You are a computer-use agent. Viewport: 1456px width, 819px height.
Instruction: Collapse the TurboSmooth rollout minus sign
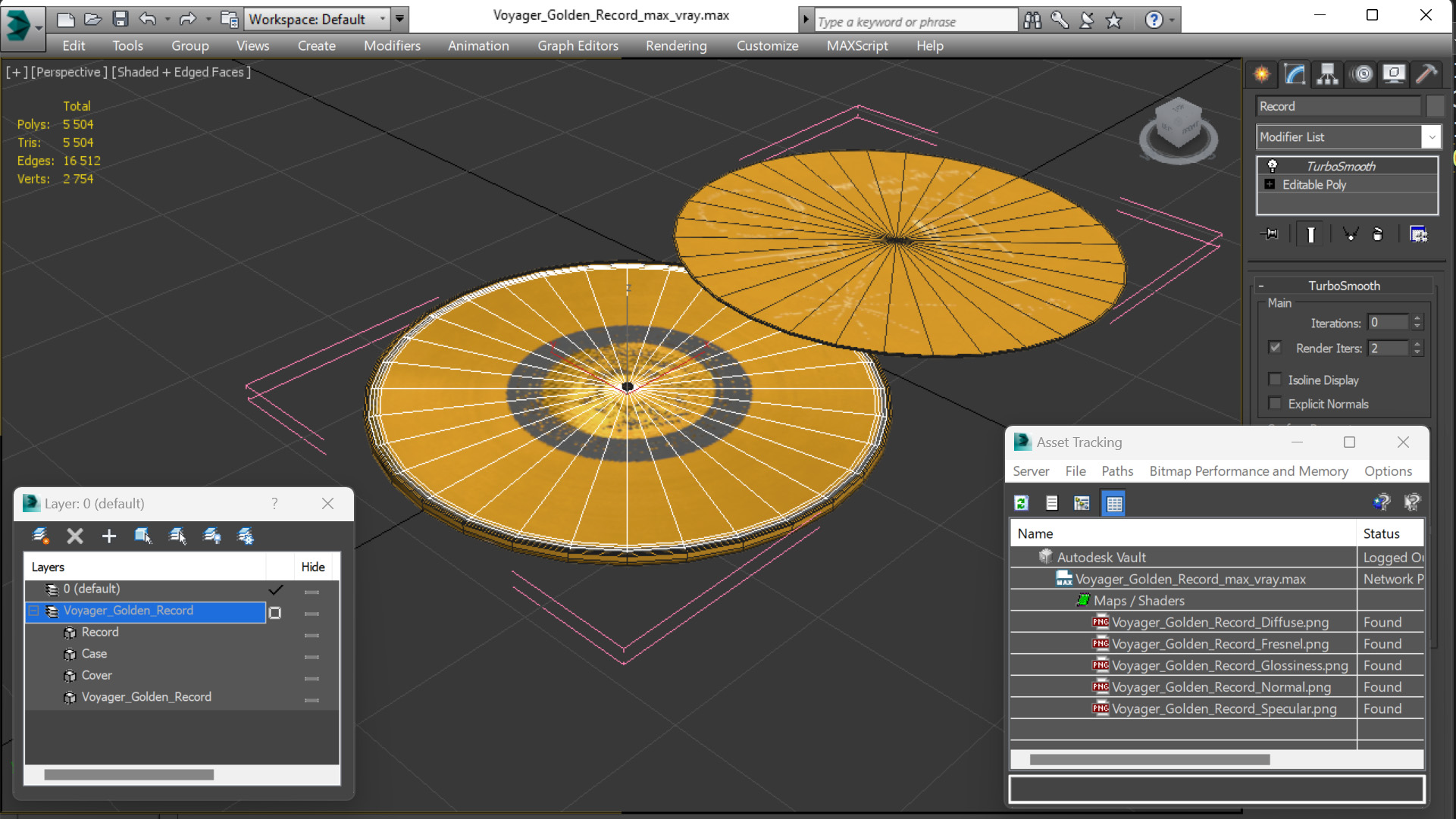tap(1261, 286)
